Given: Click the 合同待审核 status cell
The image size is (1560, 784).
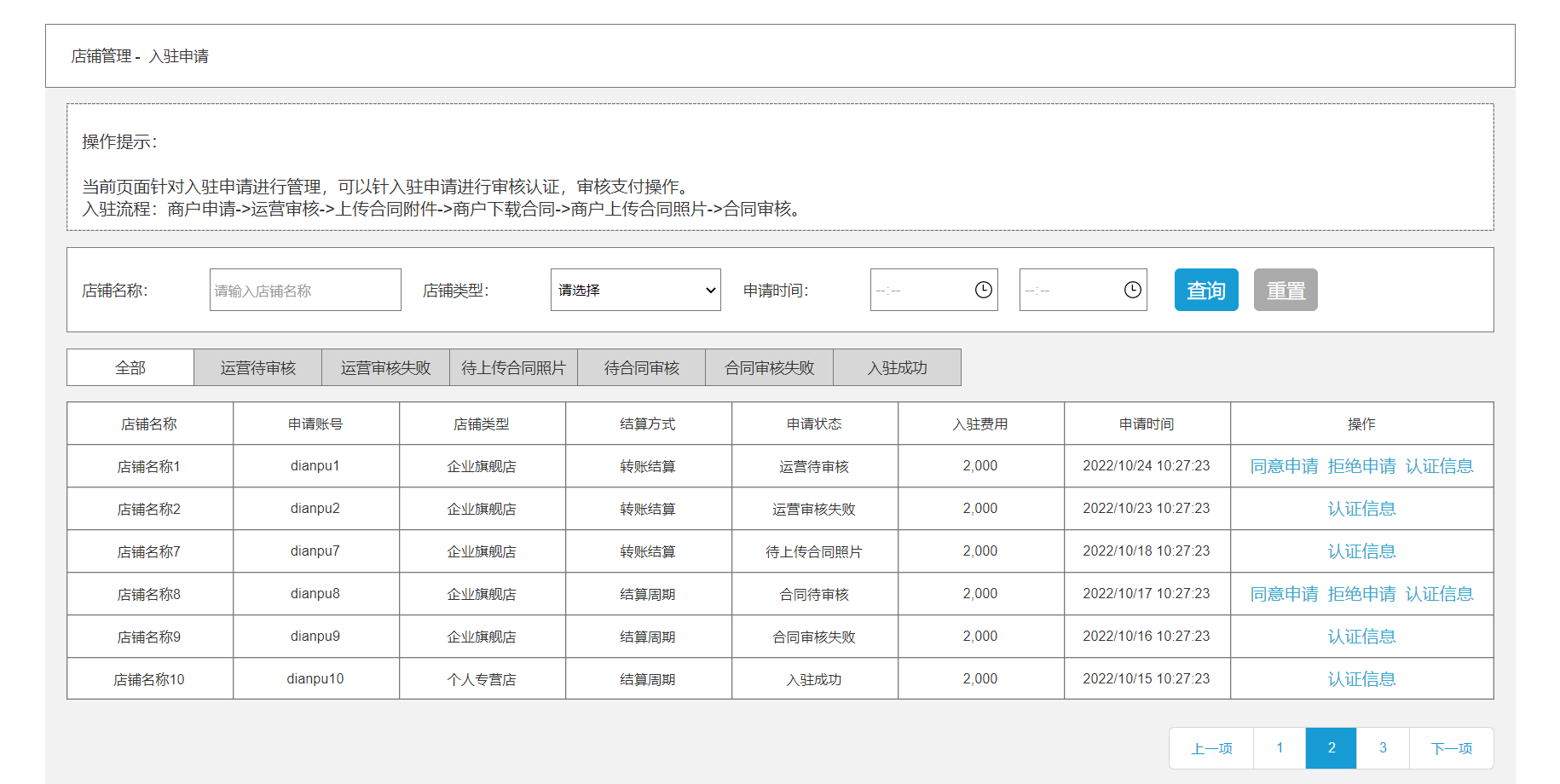Looking at the screenshot, I should [x=814, y=594].
